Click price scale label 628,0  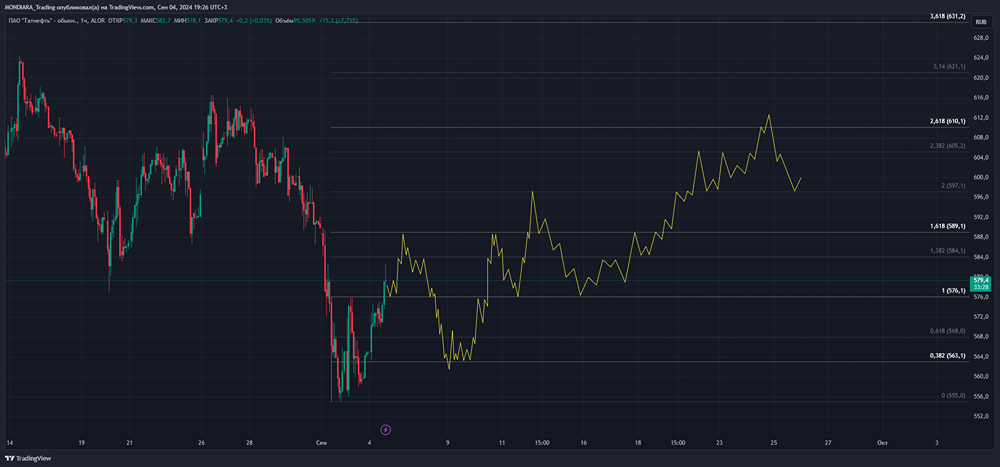tap(979, 38)
